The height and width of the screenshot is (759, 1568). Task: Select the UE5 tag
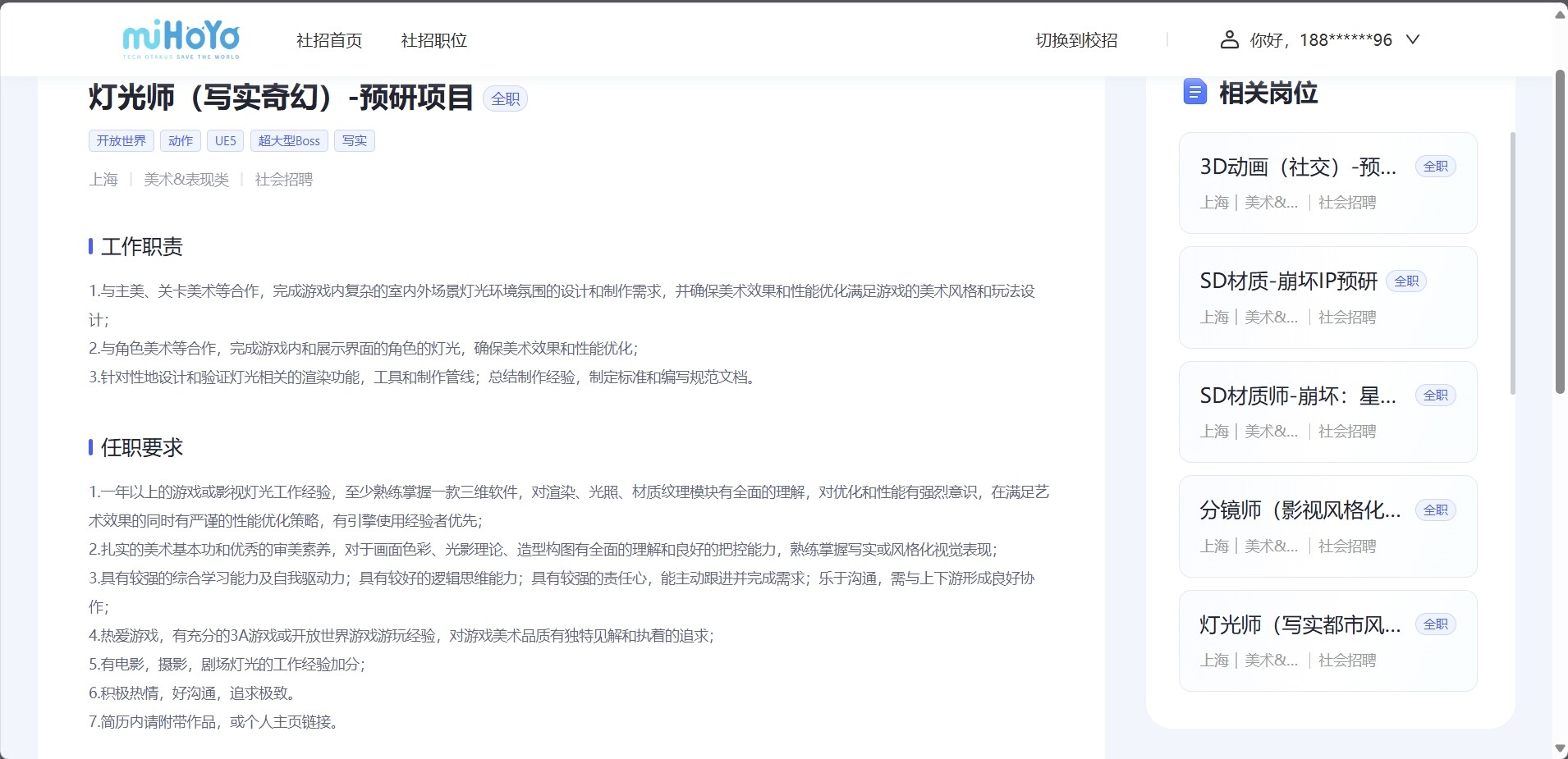click(225, 141)
